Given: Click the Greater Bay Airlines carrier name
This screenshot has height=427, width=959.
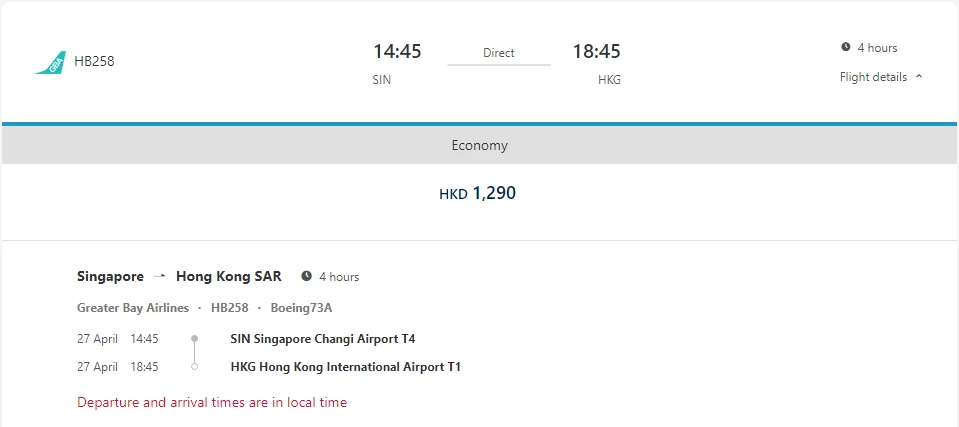Looking at the screenshot, I should coord(133,308).
